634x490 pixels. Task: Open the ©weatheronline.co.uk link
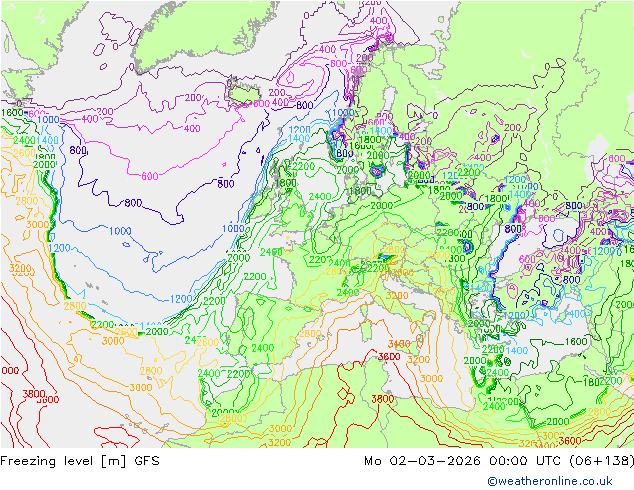[550, 481]
